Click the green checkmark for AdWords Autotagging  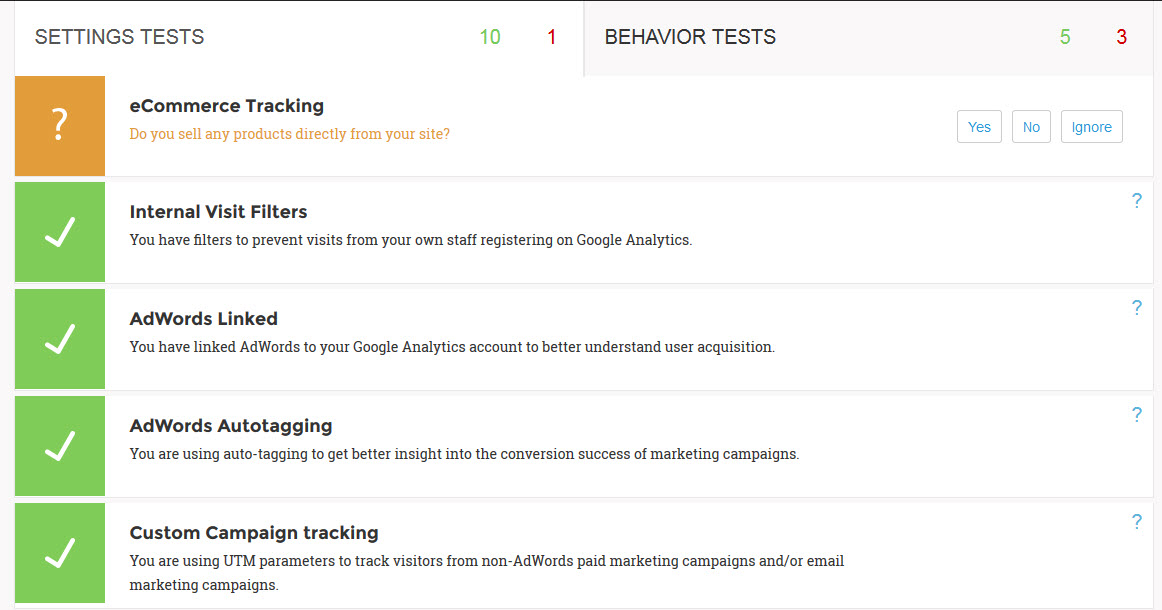(x=60, y=445)
